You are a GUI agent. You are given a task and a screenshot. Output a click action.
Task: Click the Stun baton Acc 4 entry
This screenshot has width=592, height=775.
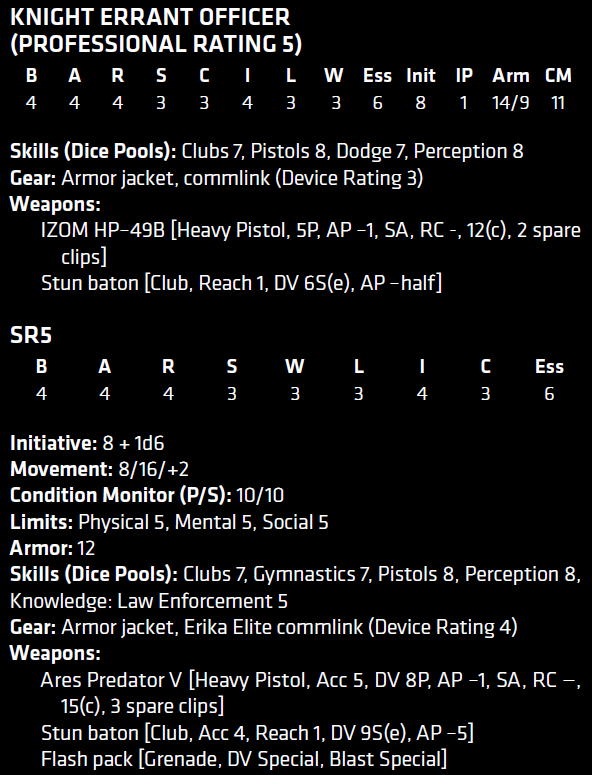(257, 732)
